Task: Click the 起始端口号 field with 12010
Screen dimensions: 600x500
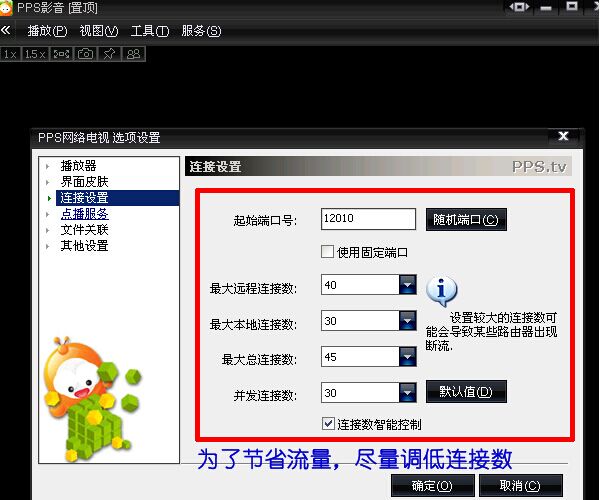Action: point(368,219)
